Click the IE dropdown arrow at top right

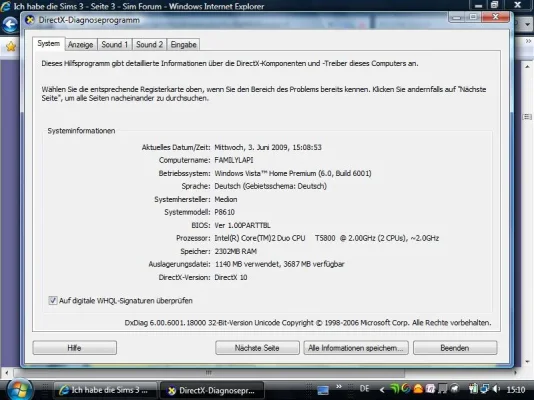click(x=528, y=25)
